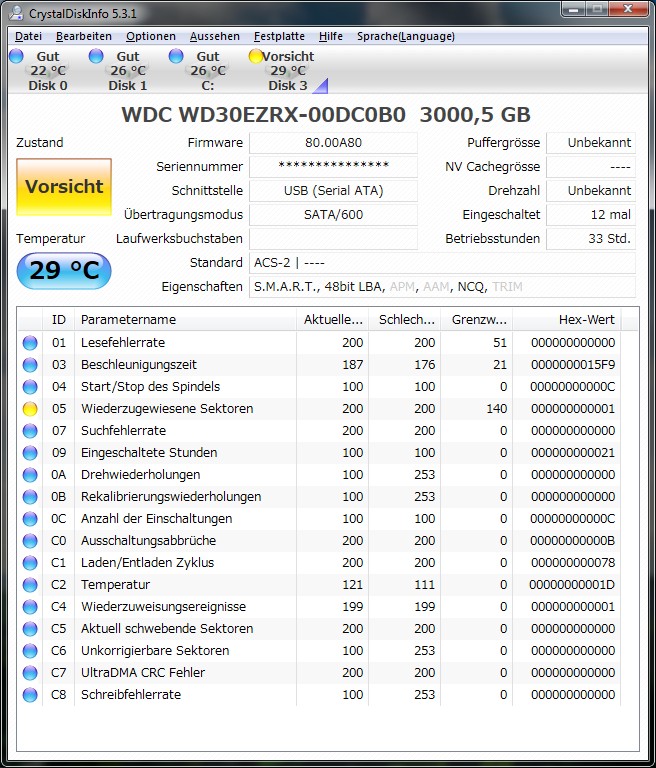Click the Standard field ACS-2
Image resolution: width=656 pixels, height=768 pixels.
click(442, 263)
